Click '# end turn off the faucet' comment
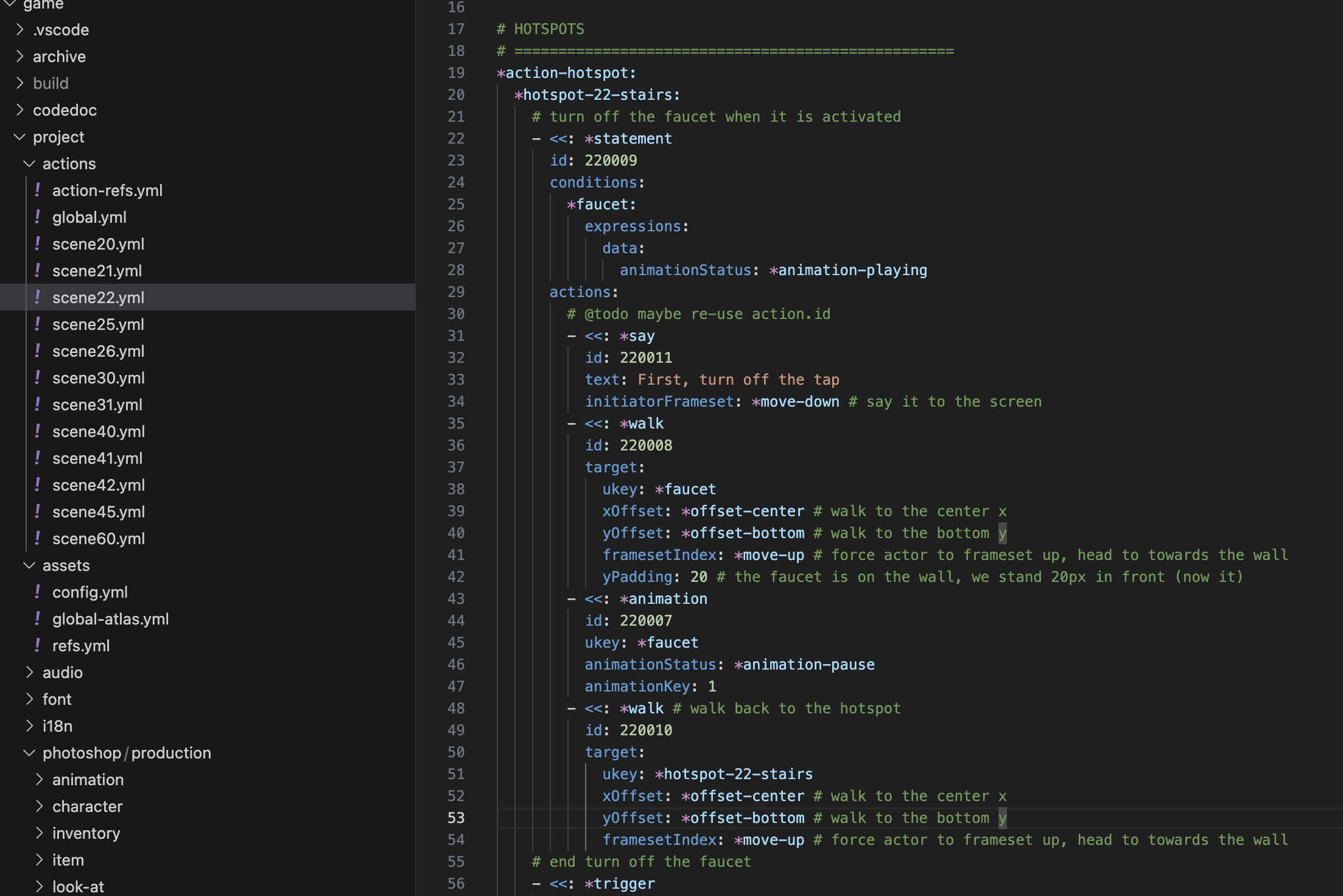1343x896 pixels. pyautogui.click(x=642, y=862)
